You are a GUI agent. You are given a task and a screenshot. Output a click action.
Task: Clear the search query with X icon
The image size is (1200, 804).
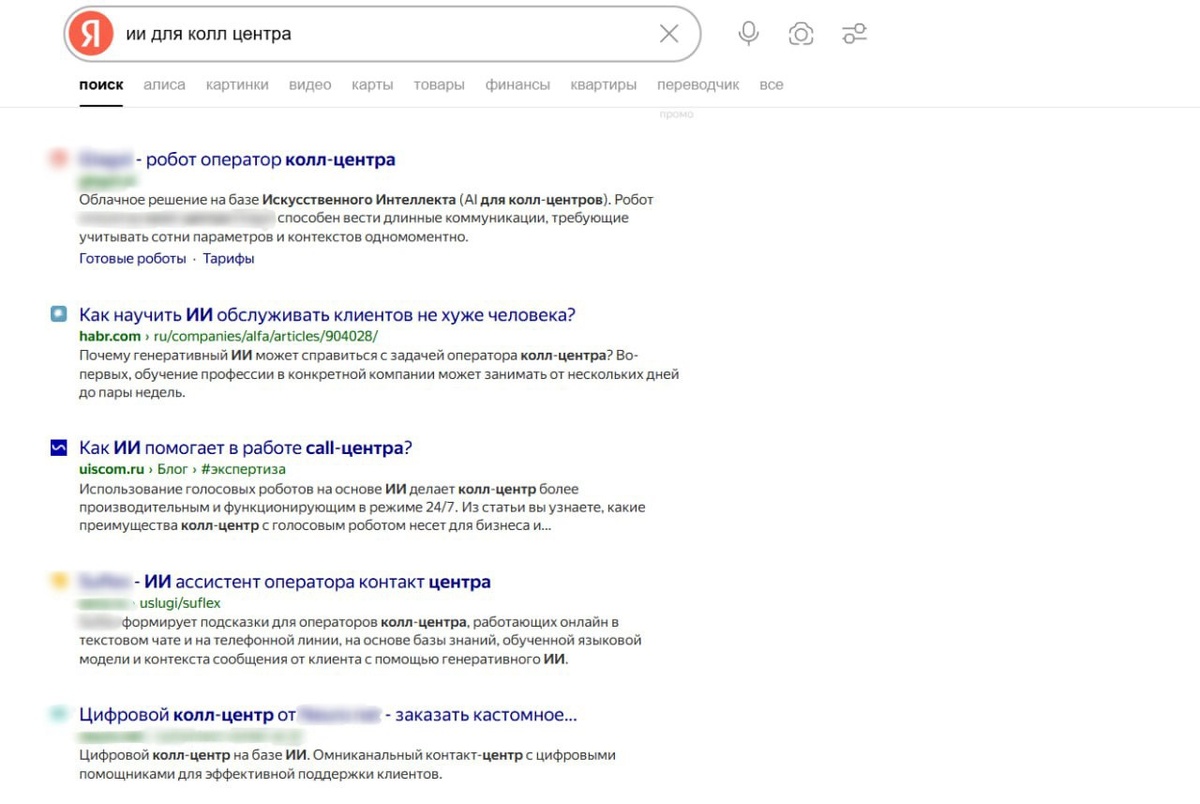(x=669, y=34)
